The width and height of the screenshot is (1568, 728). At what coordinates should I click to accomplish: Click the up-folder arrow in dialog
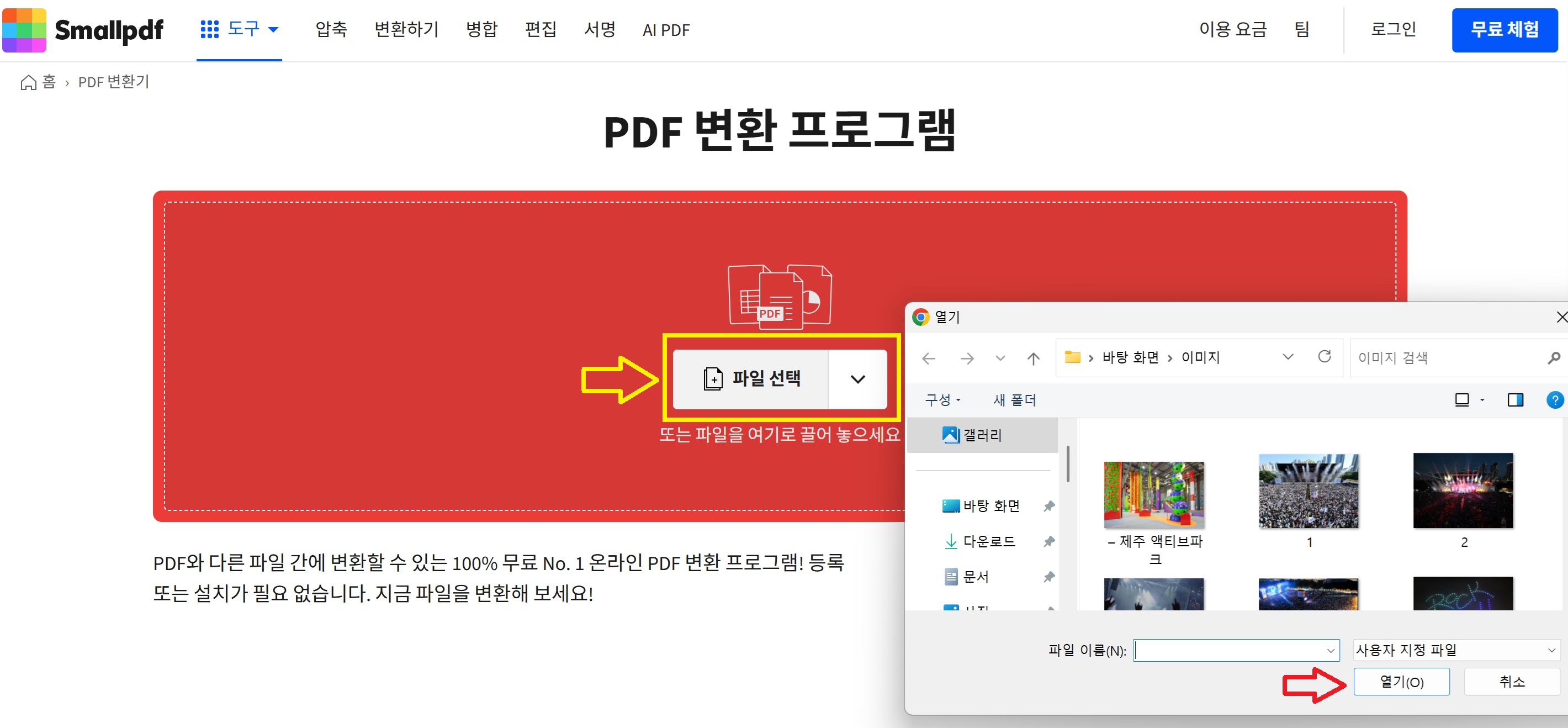(x=1033, y=358)
